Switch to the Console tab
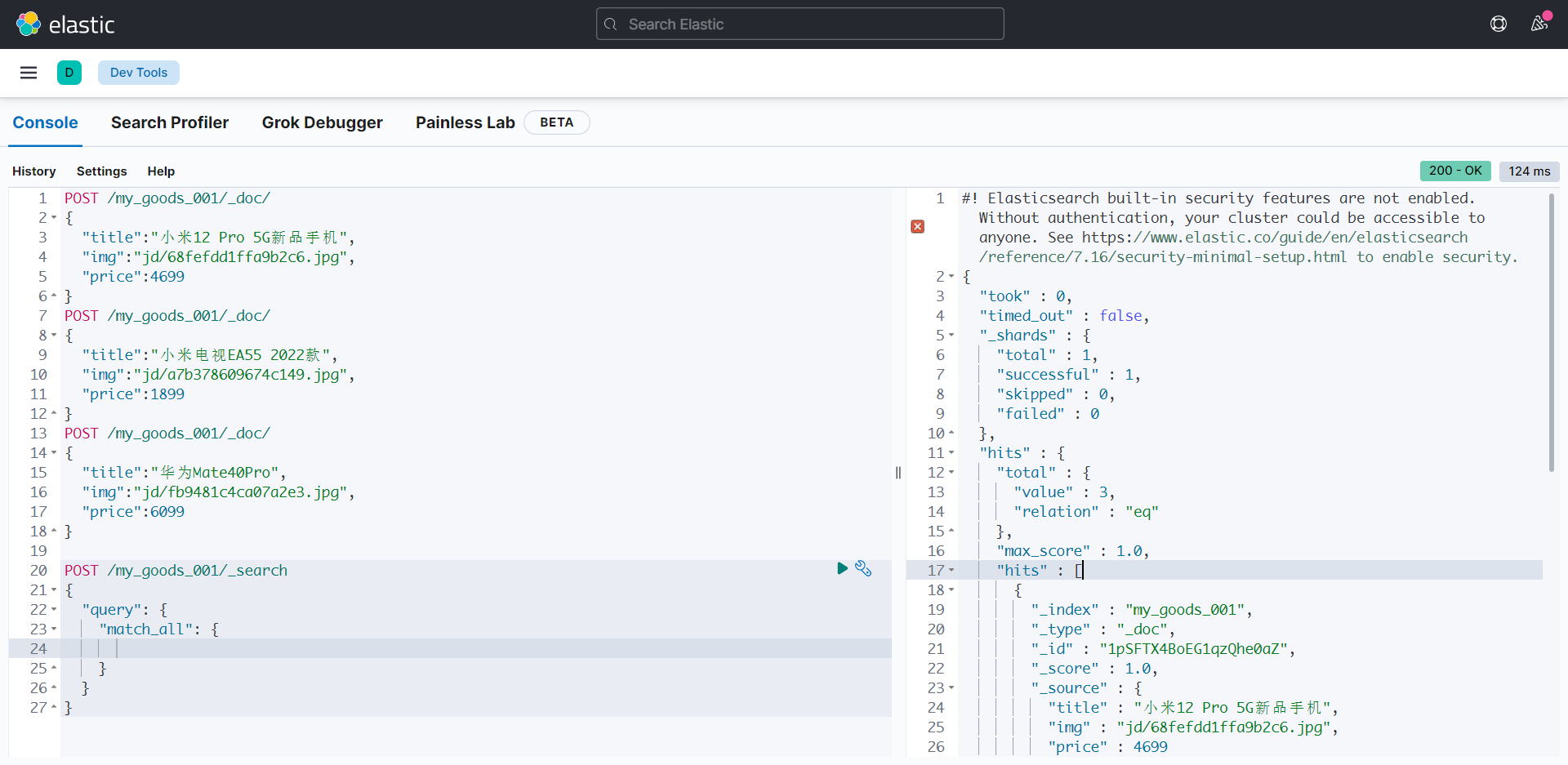The width and height of the screenshot is (1568, 765). (45, 122)
